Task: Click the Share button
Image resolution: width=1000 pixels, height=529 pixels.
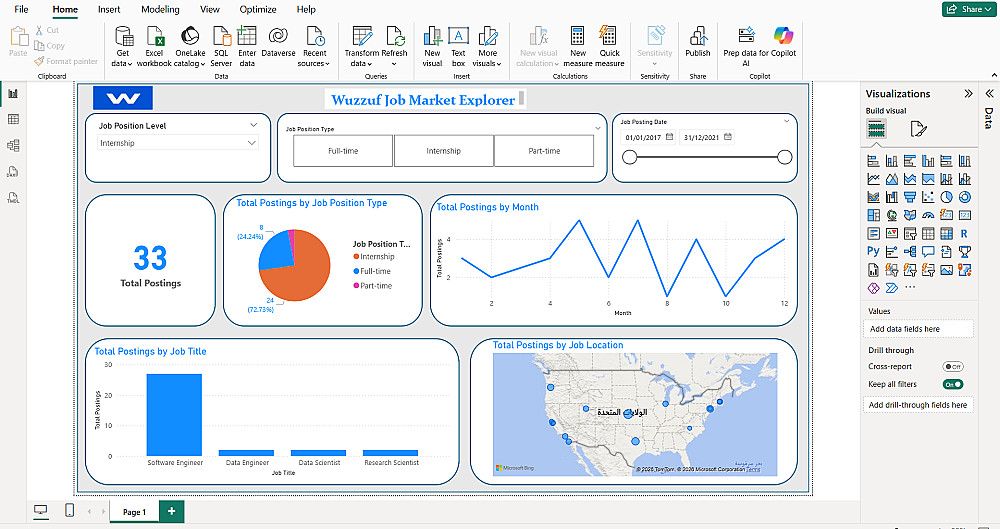Action: [968, 9]
